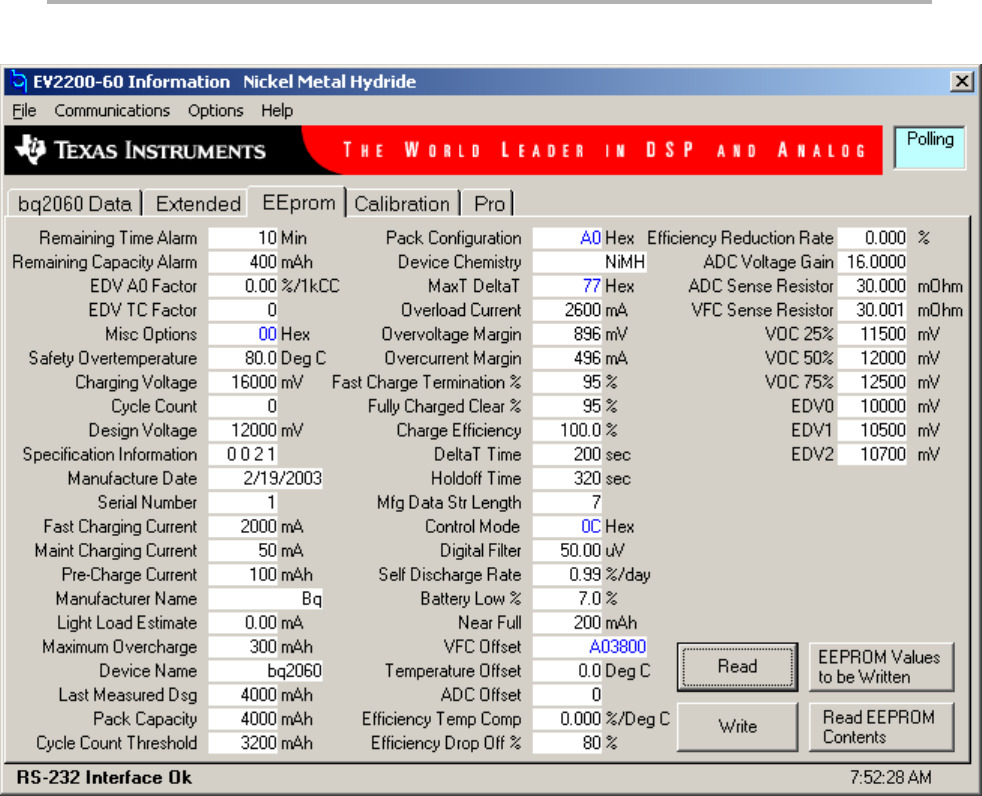Select the Calibration tab
Viewport: 982px width, 796px height.
(402, 204)
